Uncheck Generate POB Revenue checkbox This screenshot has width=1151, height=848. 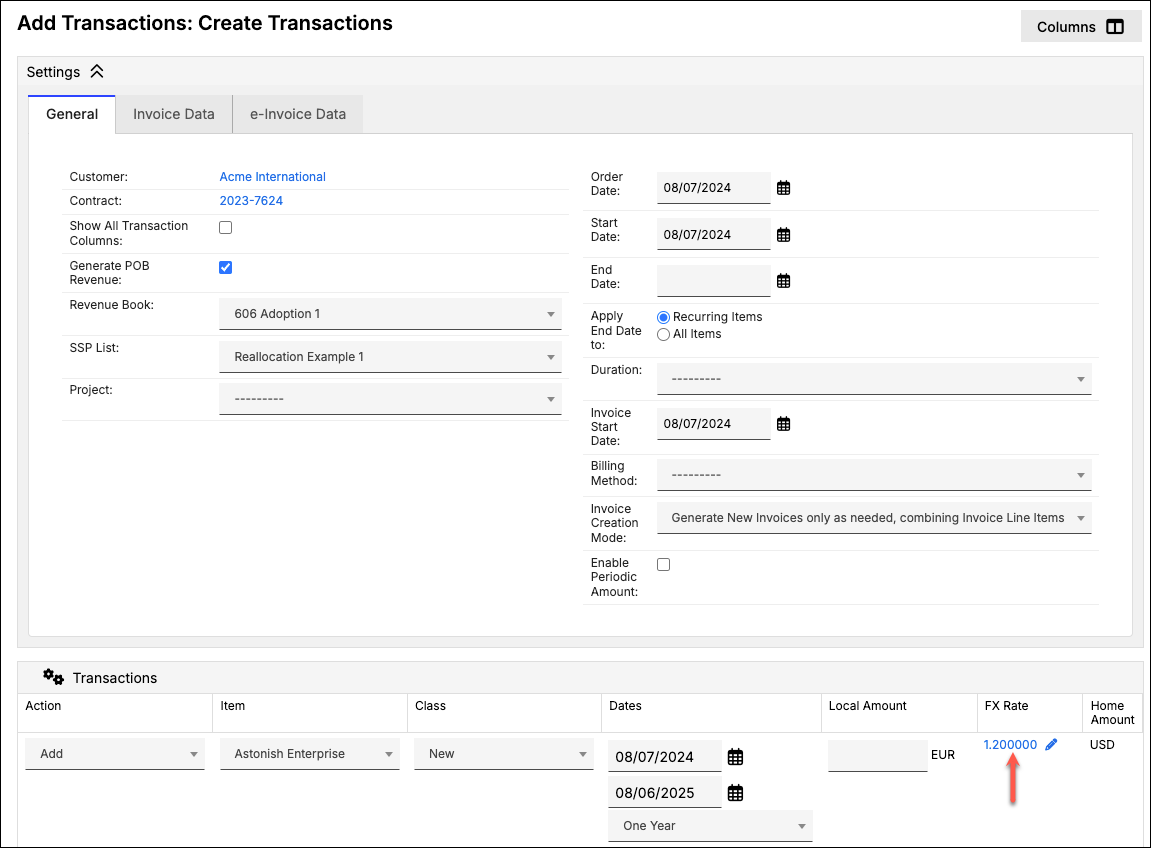point(225,267)
